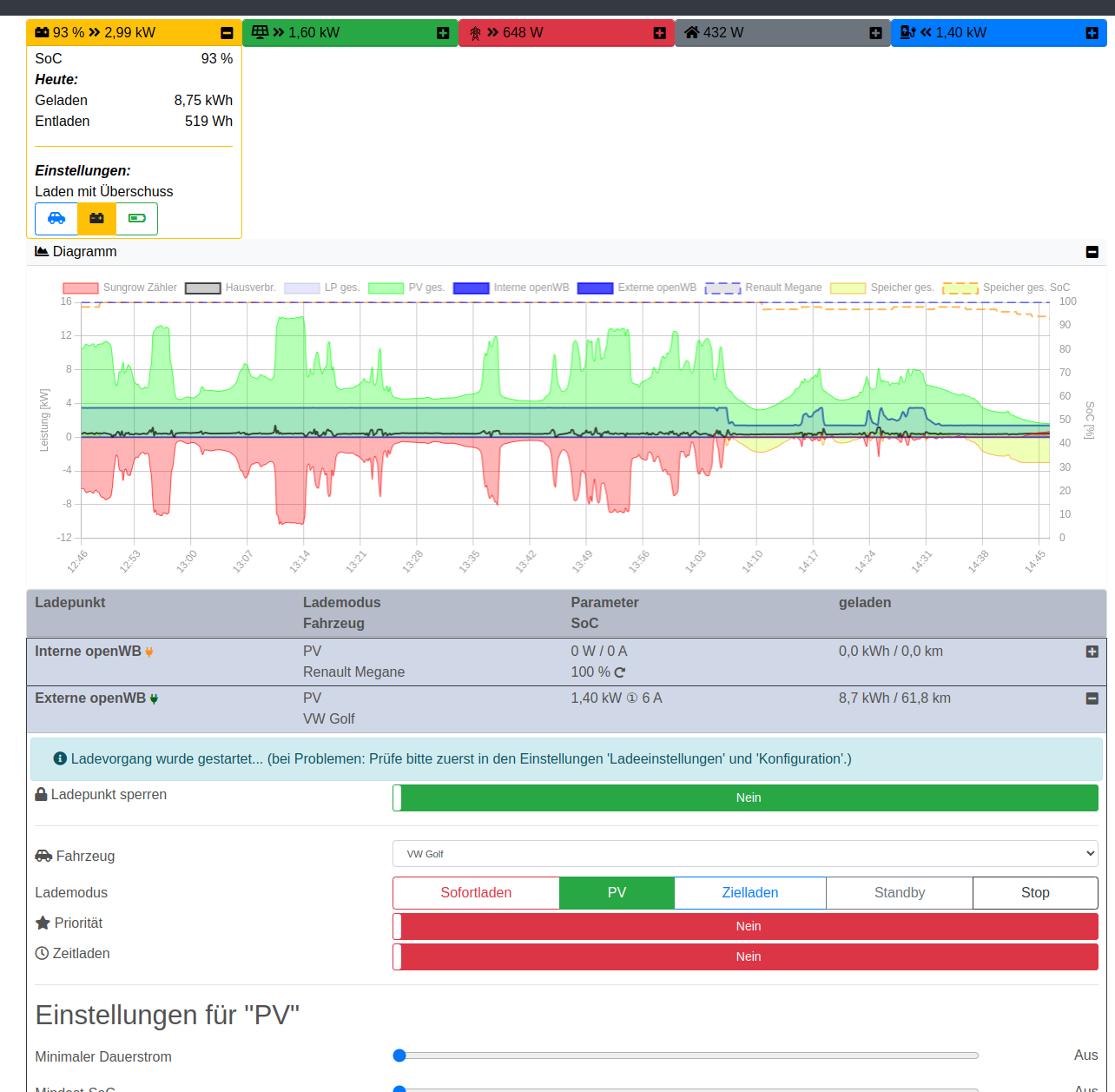The image size is (1115, 1092).
Task: Collapse the Diagramm section
Action: 1092,252
